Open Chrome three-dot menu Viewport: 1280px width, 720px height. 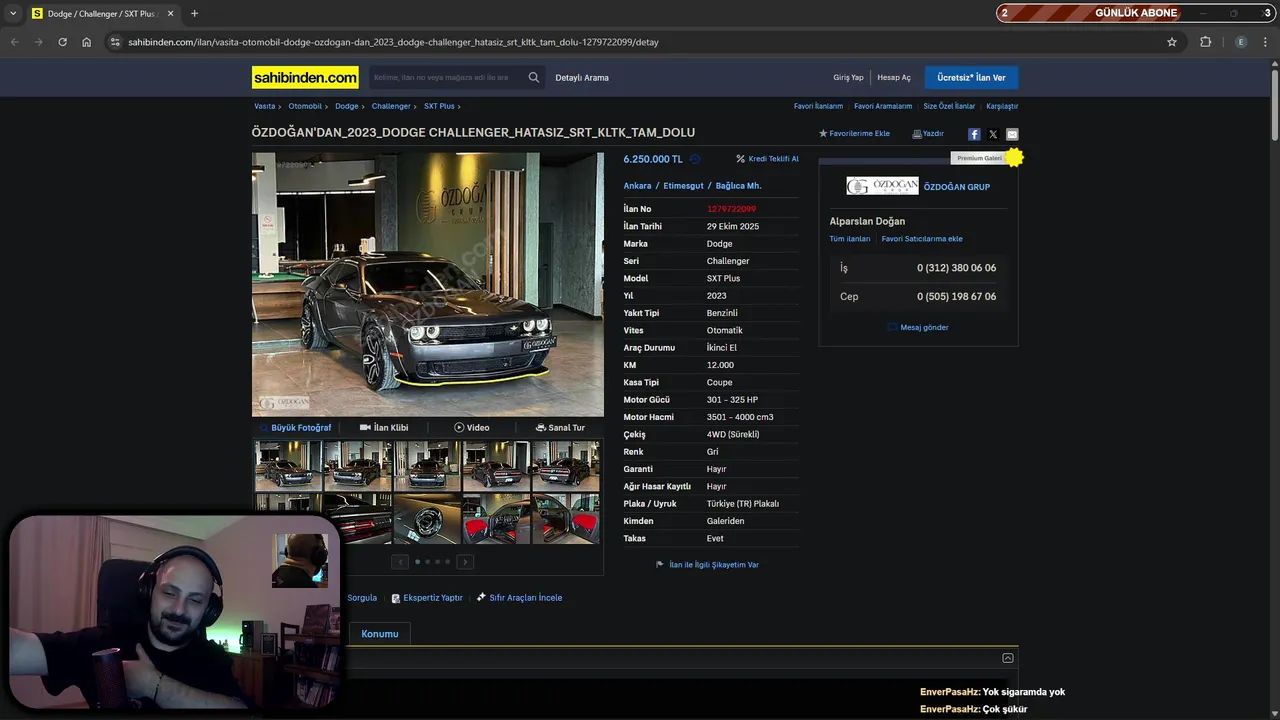pyautogui.click(x=1266, y=42)
